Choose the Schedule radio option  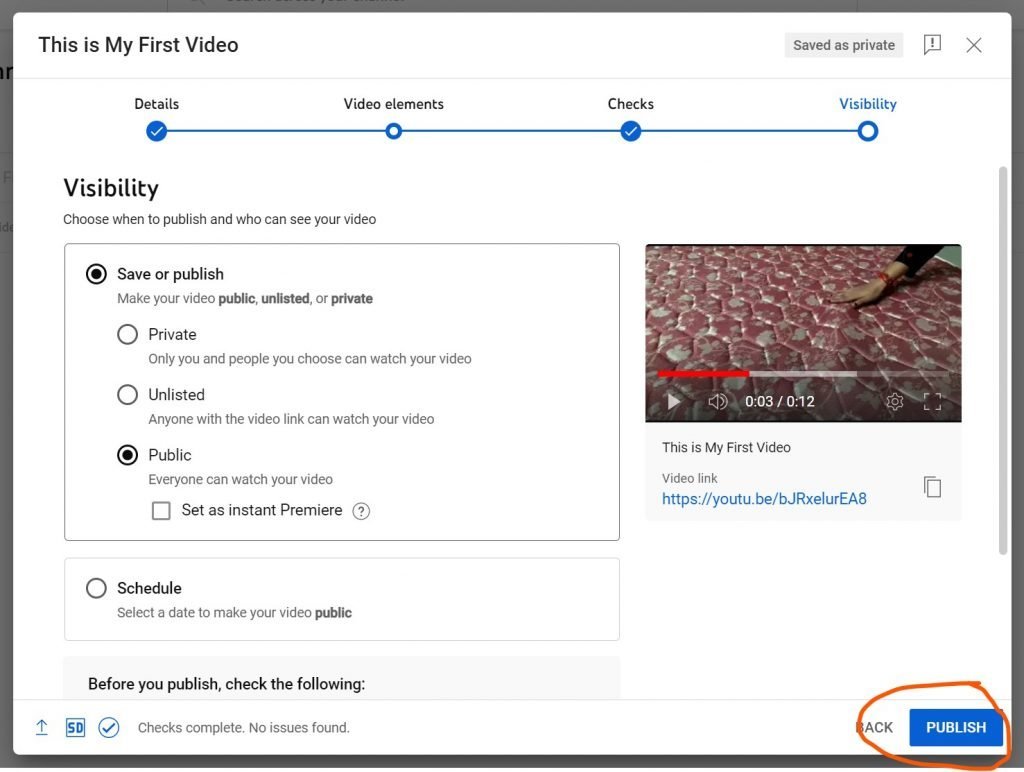tap(96, 588)
